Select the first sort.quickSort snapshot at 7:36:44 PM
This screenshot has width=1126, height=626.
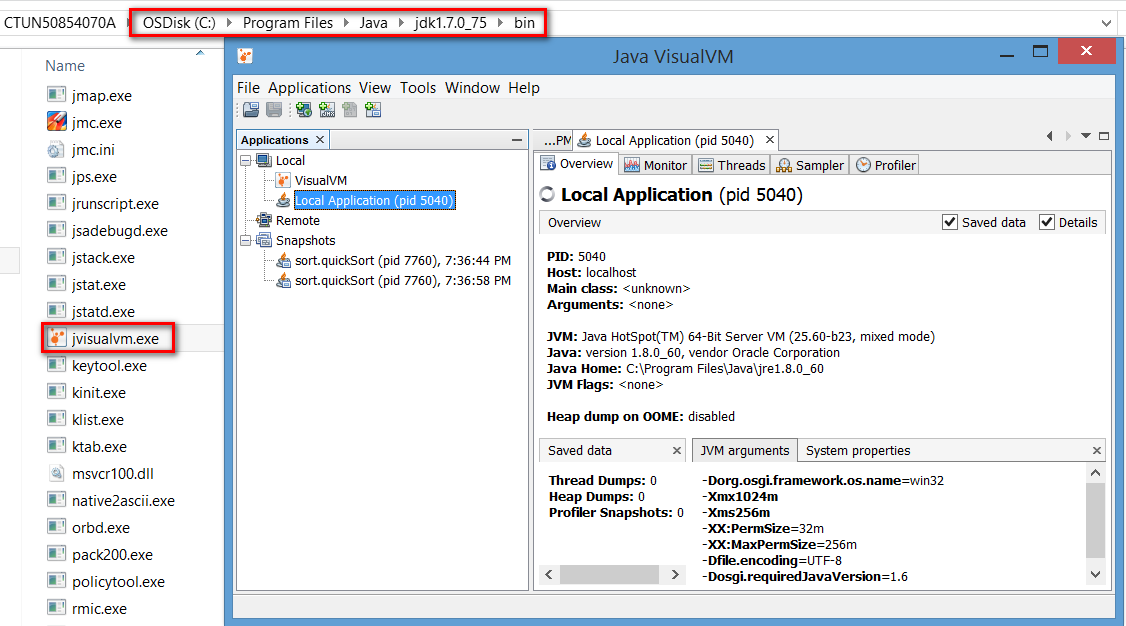coord(403,261)
